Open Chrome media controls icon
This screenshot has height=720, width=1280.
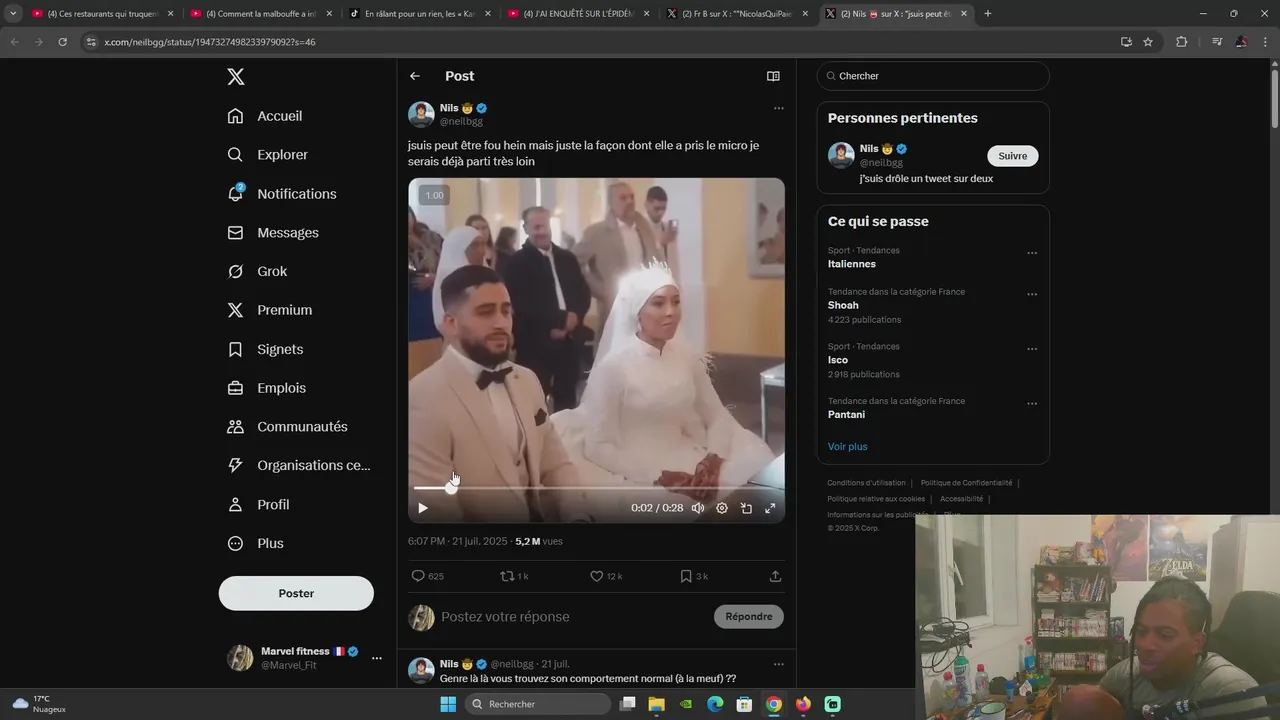1217,42
